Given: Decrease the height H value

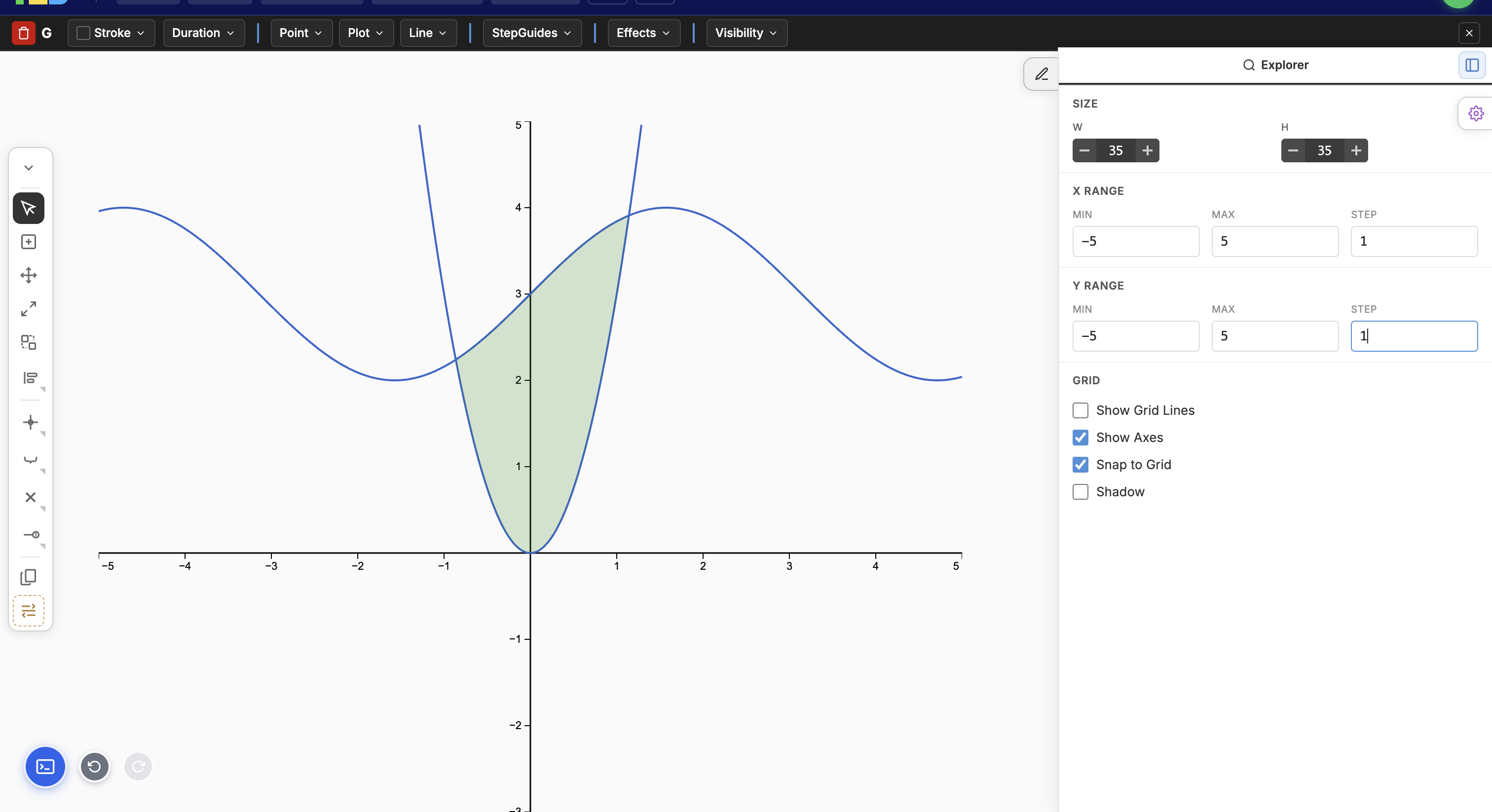Looking at the screenshot, I should [1293, 150].
